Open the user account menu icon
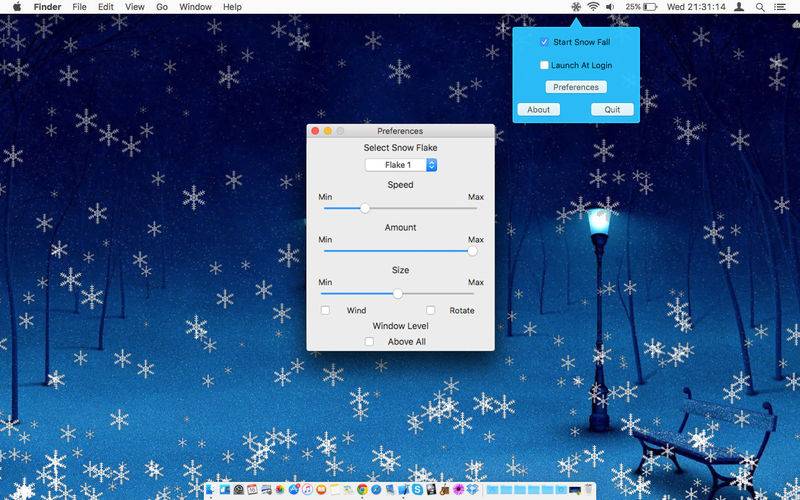 [738, 7]
